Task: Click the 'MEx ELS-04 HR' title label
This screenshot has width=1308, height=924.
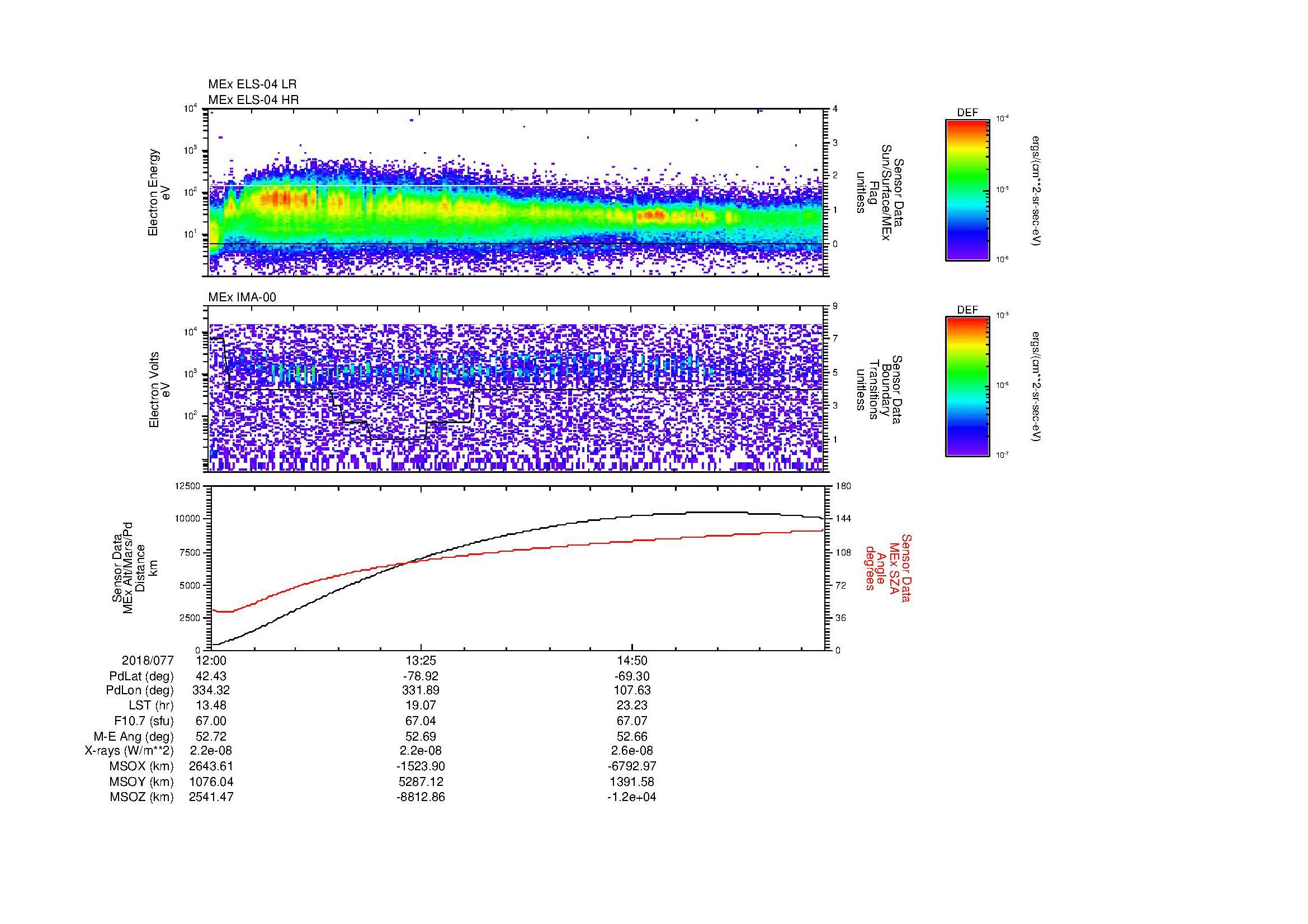Action: click(253, 99)
